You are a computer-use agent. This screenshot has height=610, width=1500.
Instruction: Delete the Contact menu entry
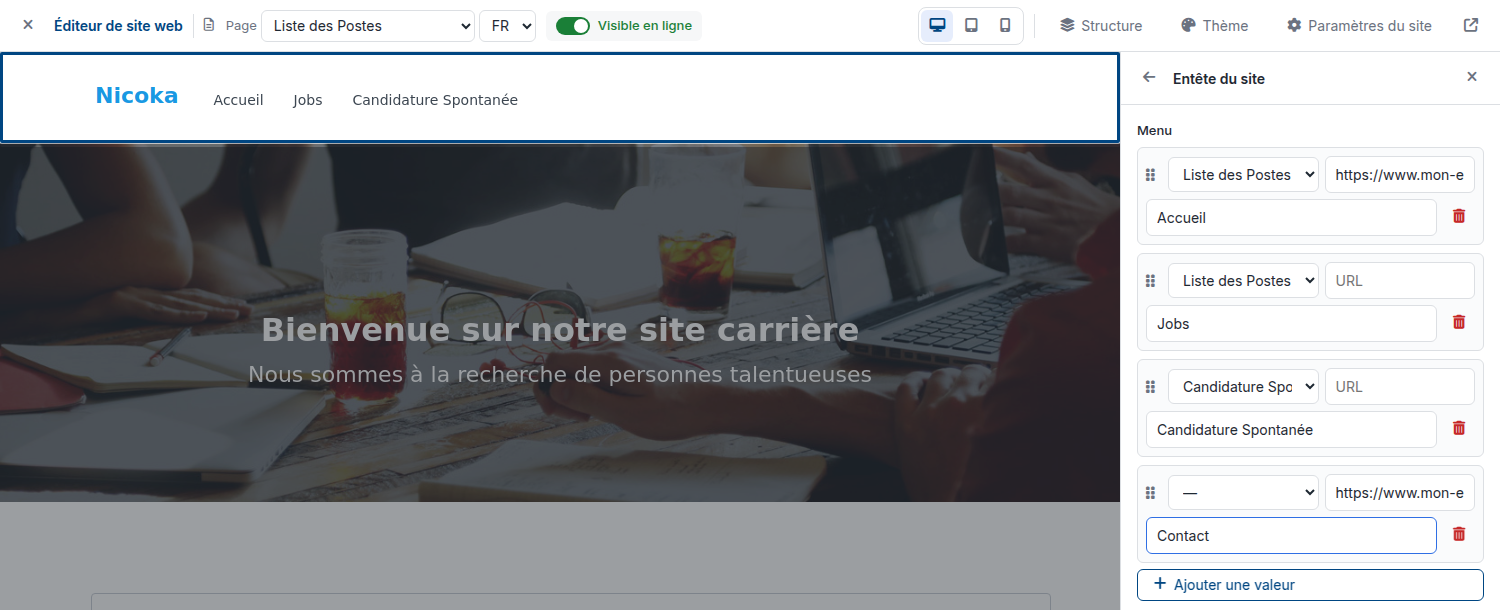[1459, 534]
